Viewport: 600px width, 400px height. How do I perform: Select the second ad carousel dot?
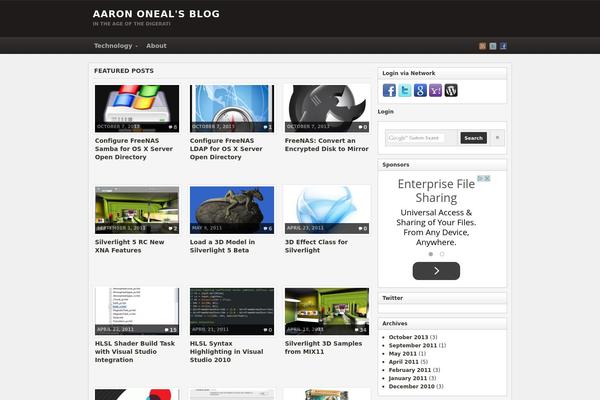pyautogui.click(x=442, y=254)
